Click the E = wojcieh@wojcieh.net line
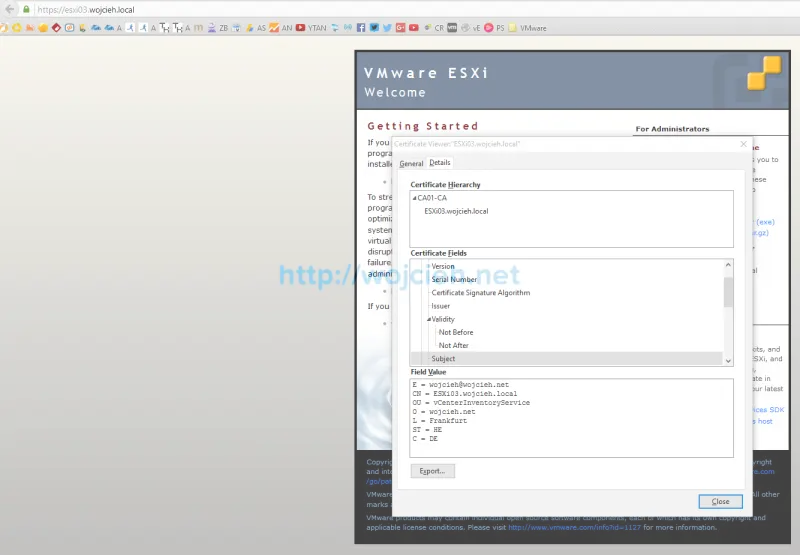 [461, 385]
